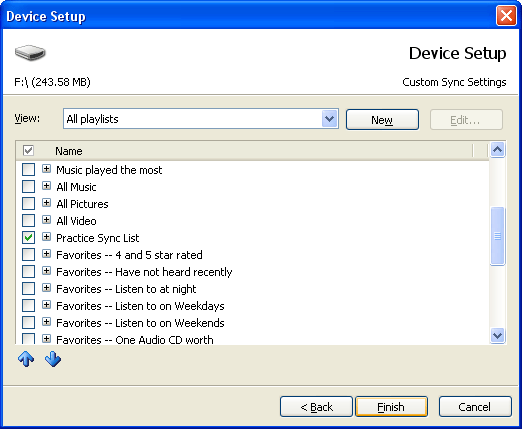Expand the Music played the most playlist
The width and height of the screenshot is (522, 429).
[x=46, y=169]
